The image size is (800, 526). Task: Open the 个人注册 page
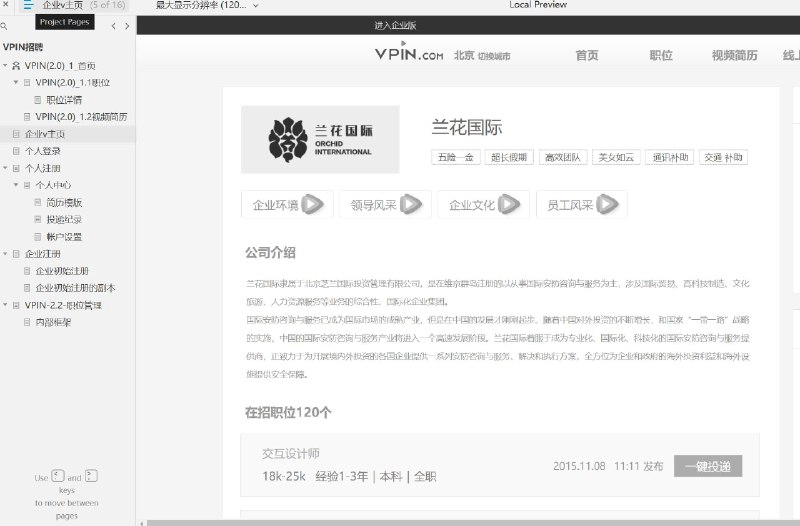[42, 168]
